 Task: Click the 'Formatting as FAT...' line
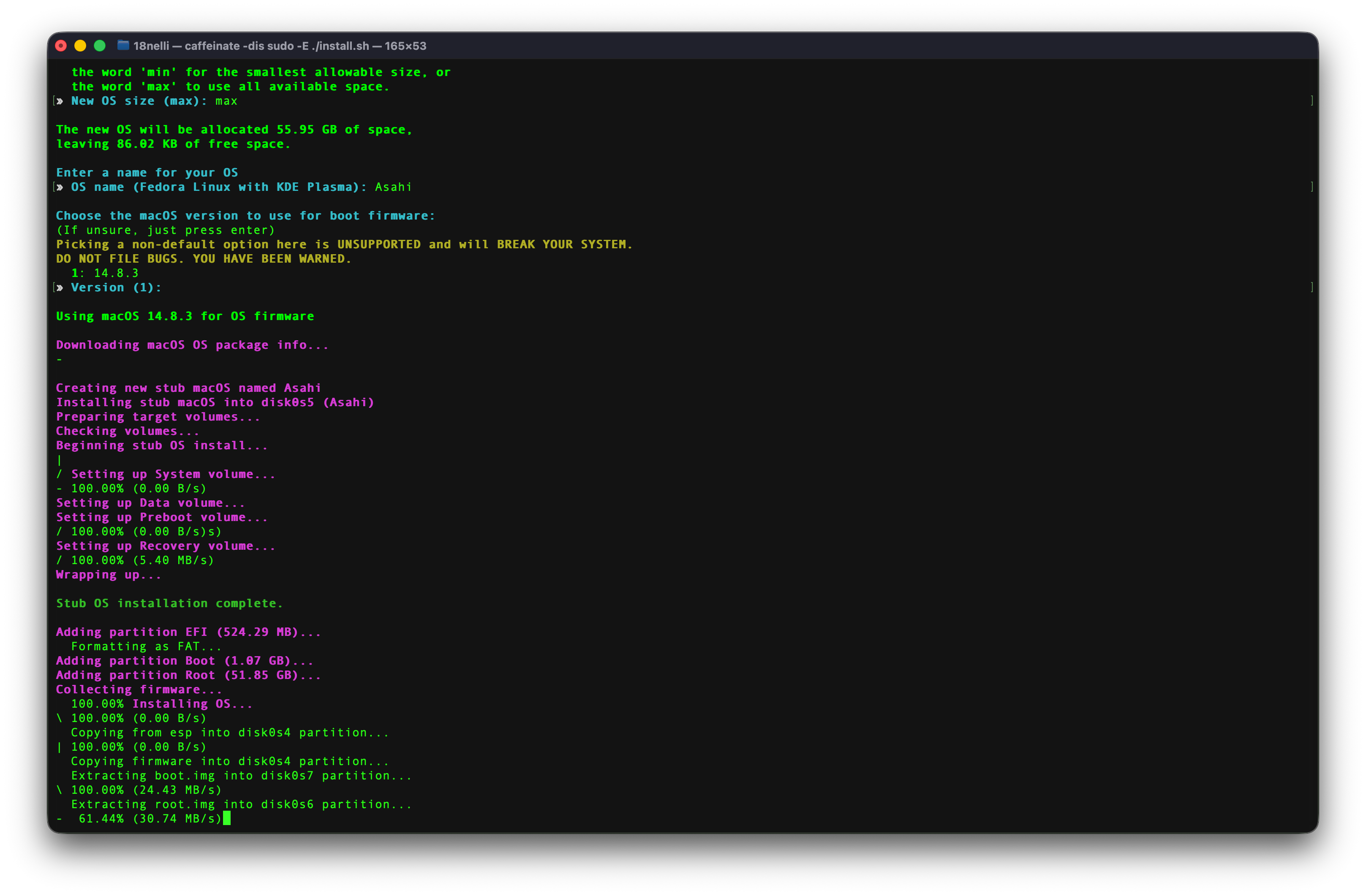[x=146, y=646]
